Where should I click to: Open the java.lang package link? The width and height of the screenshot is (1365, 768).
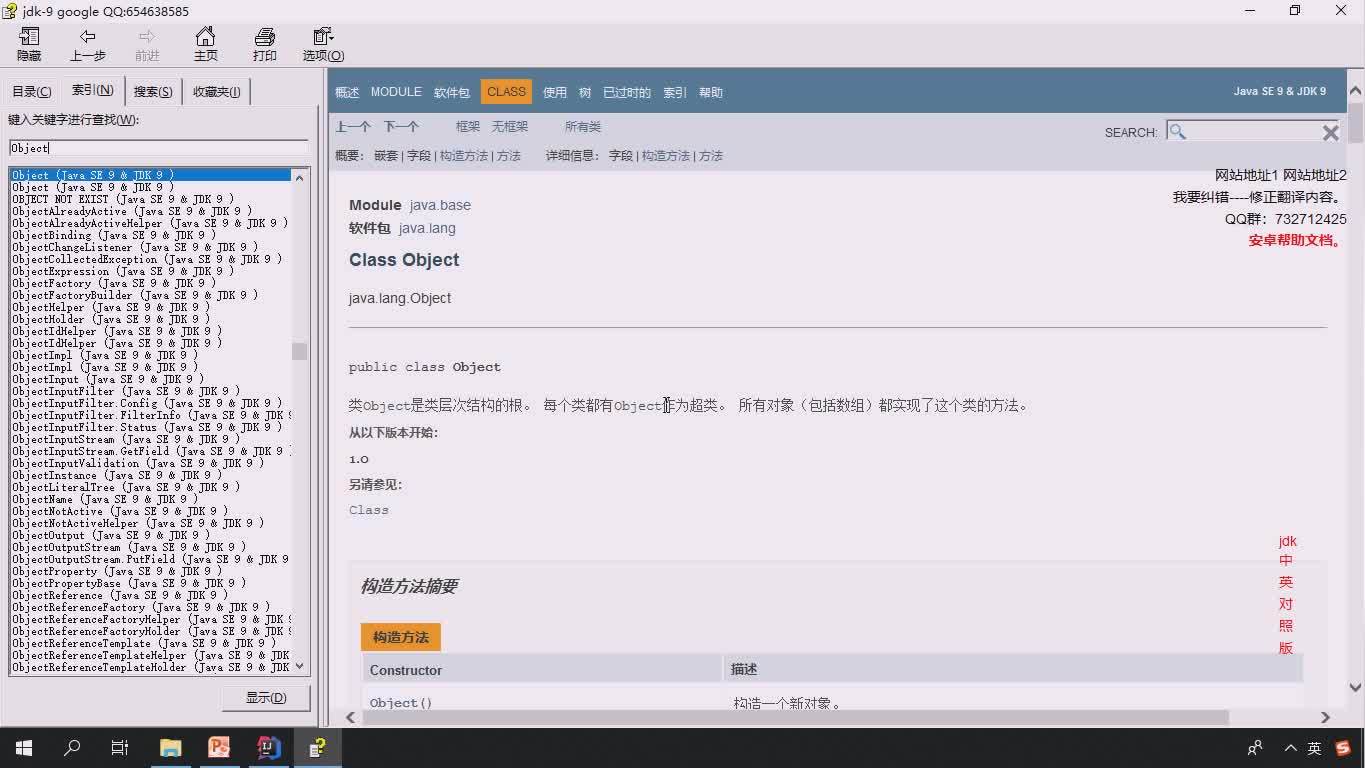pyautogui.click(x=426, y=228)
